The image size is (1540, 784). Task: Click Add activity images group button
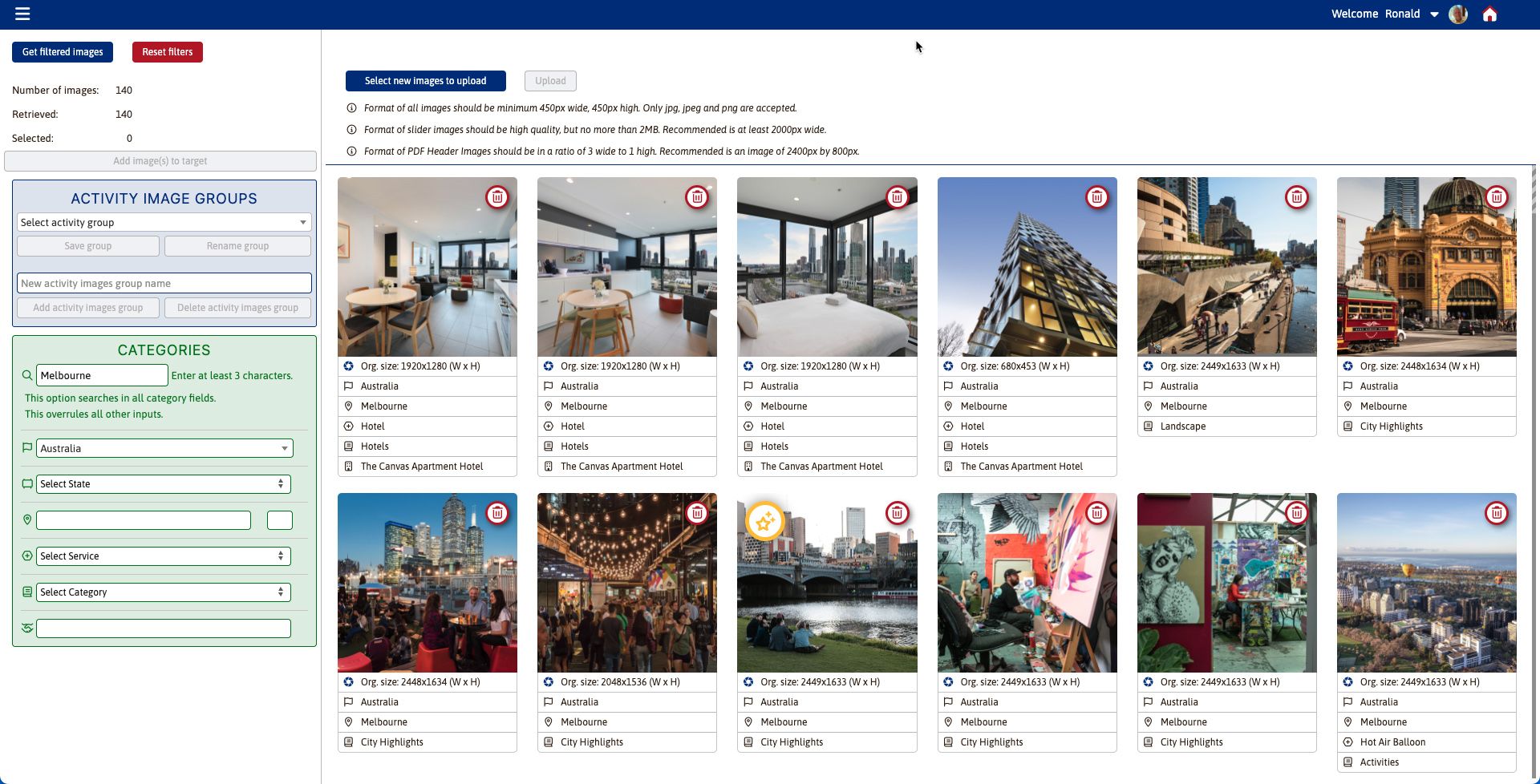pos(88,308)
